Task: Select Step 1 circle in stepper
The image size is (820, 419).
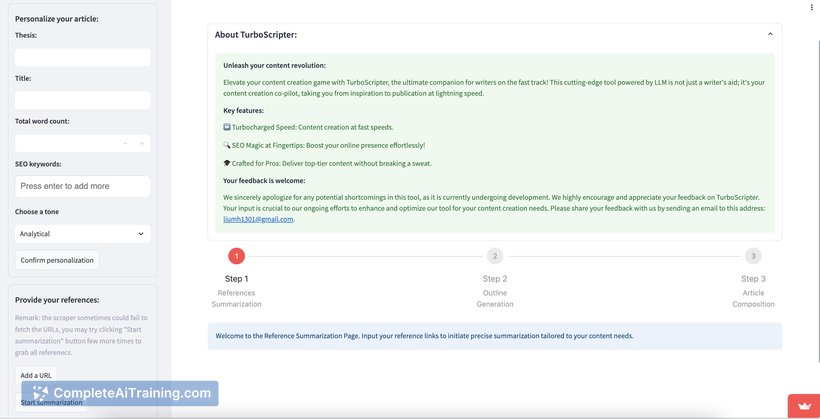Action: pos(236,256)
